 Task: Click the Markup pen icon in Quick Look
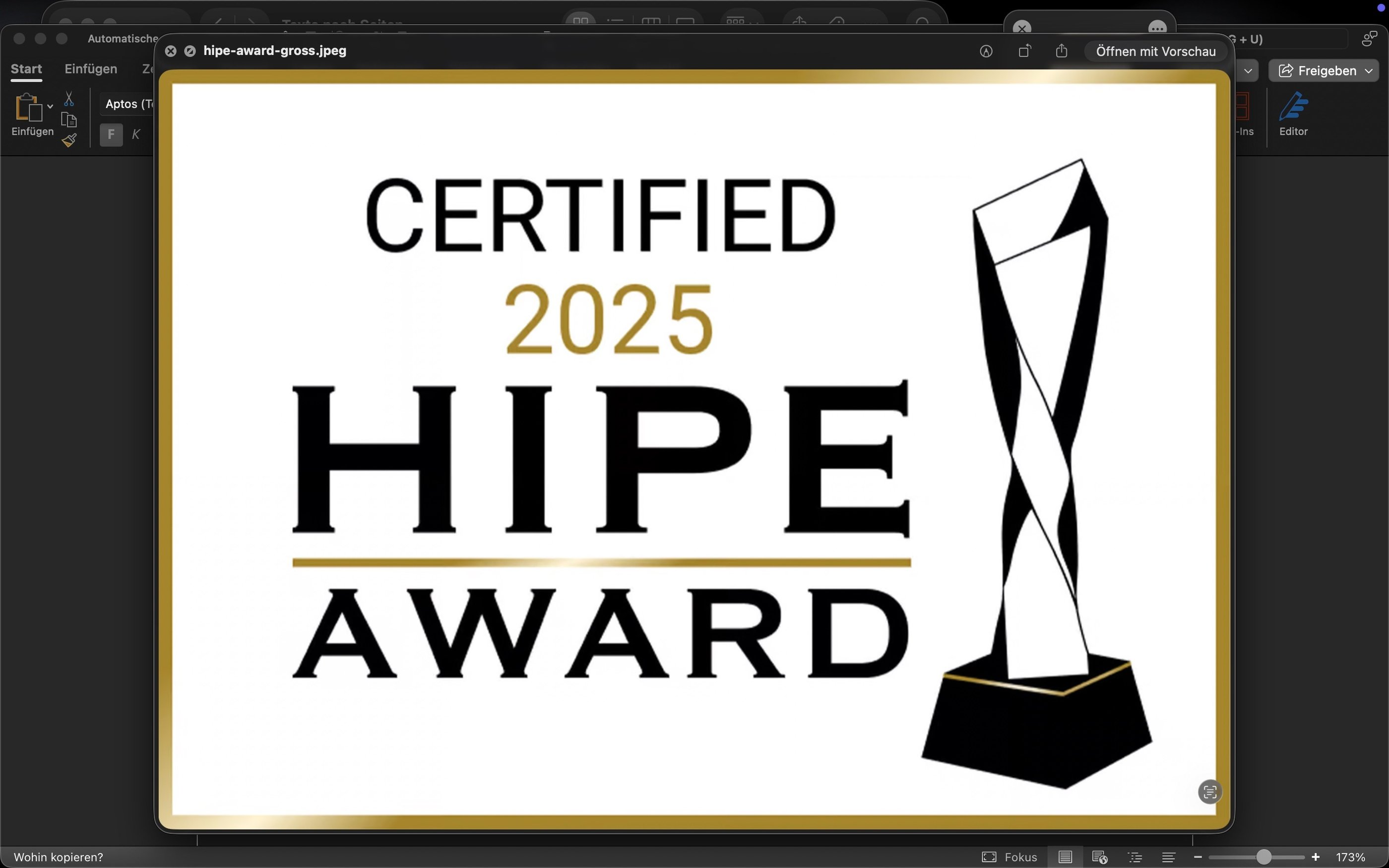coord(986,52)
